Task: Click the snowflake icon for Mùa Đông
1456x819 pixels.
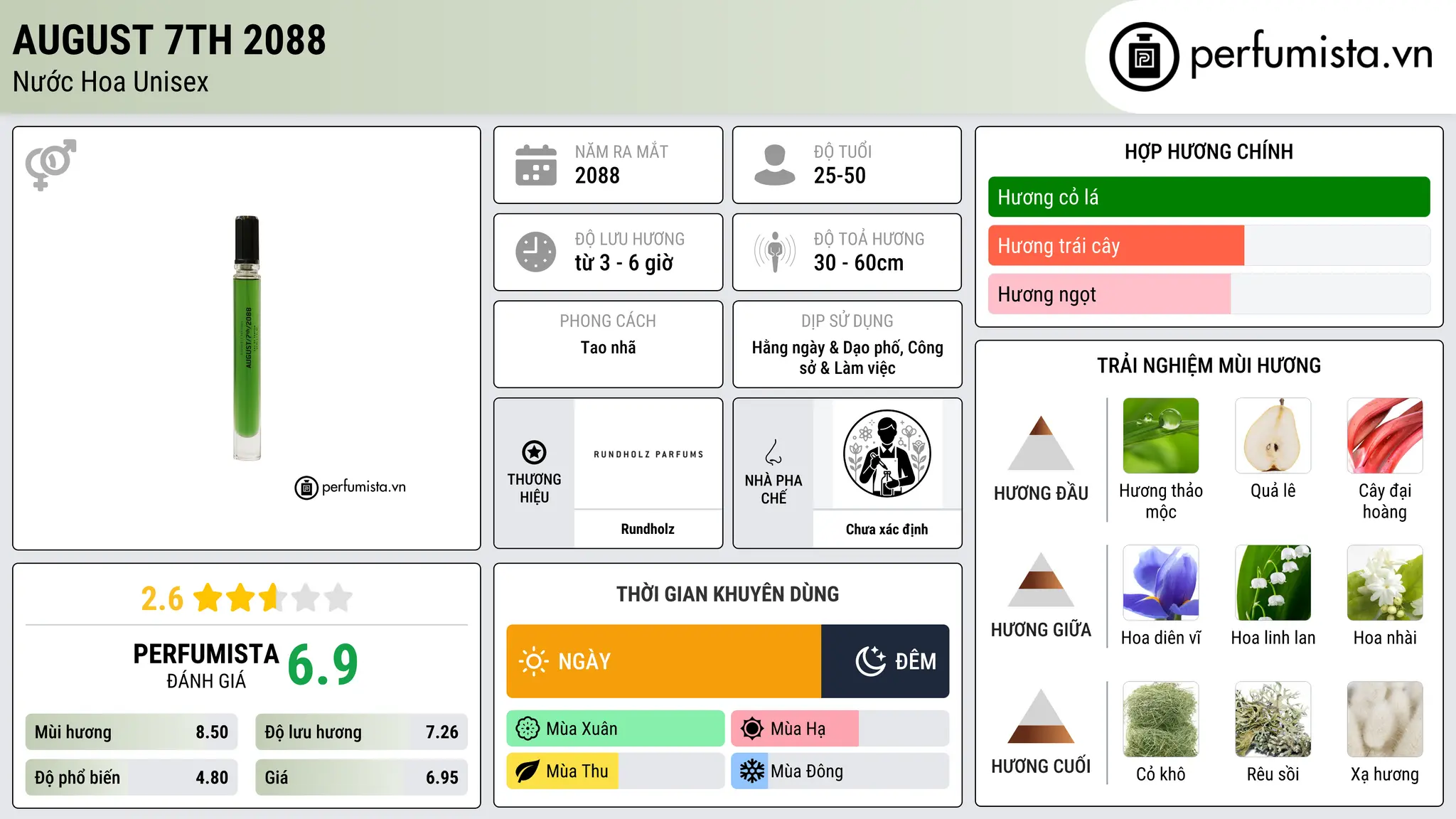Action: 751,771
